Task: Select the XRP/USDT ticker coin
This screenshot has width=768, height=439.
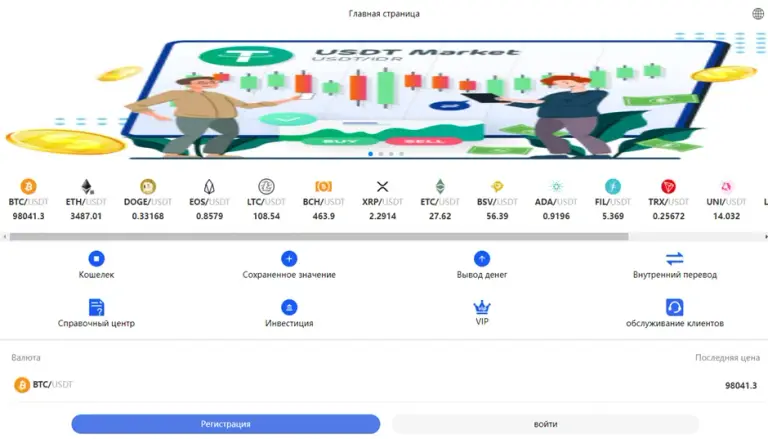Action: click(383, 186)
